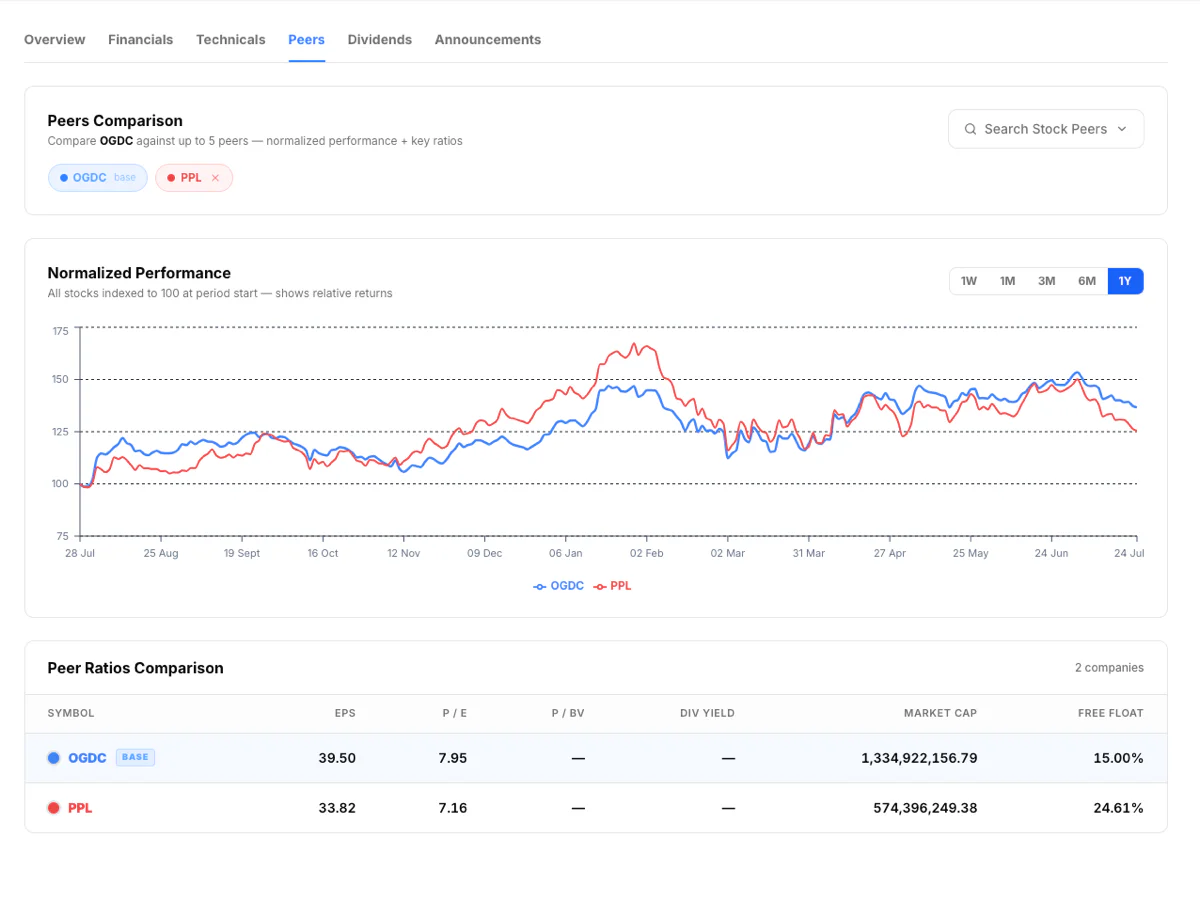The height and width of the screenshot is (901, 1200).
Task: Click OGDC EPS value 39.50
Action: click(337, 758)
